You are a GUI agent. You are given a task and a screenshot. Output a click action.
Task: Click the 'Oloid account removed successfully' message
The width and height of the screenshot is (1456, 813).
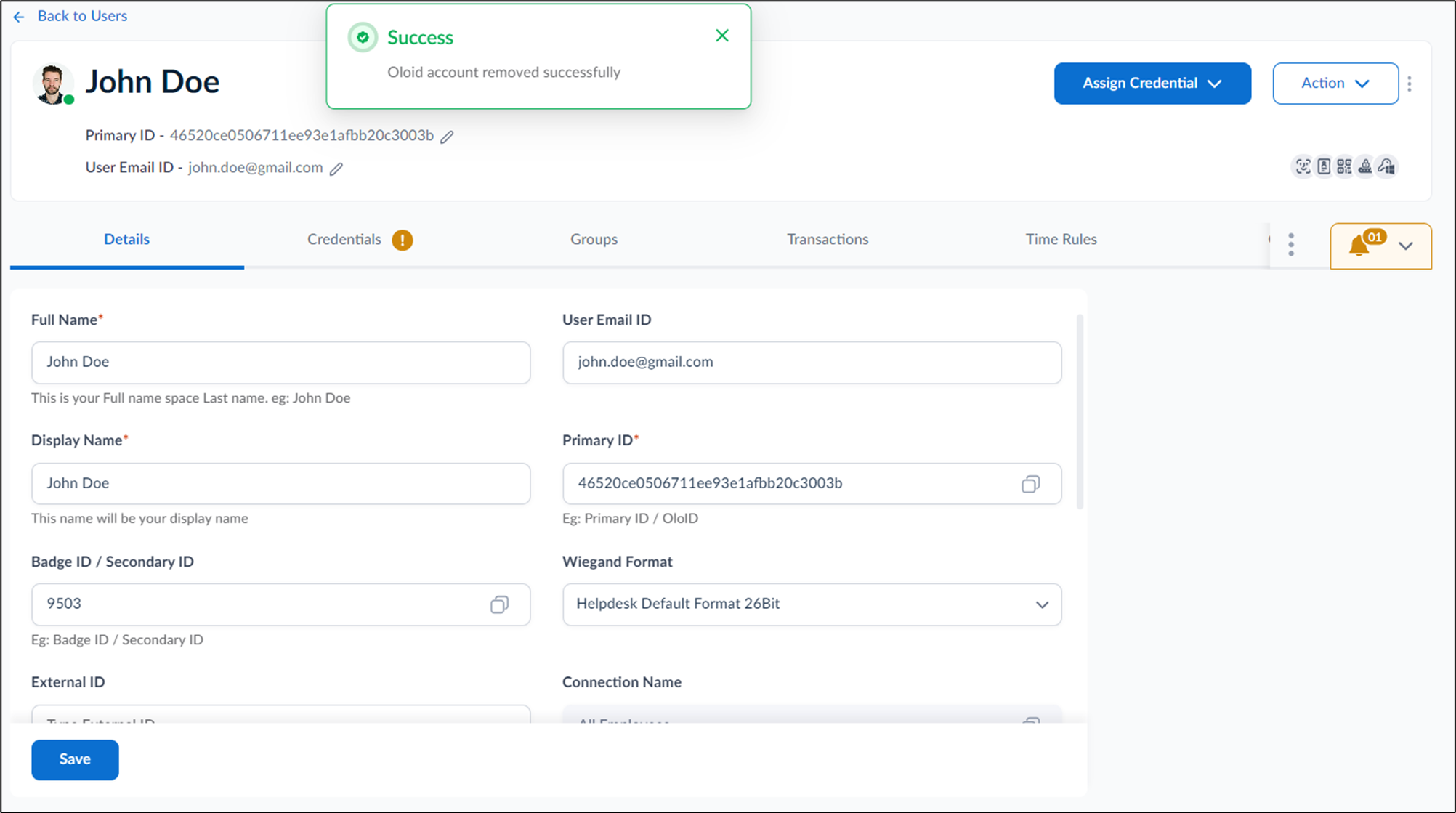coord(503,72)
